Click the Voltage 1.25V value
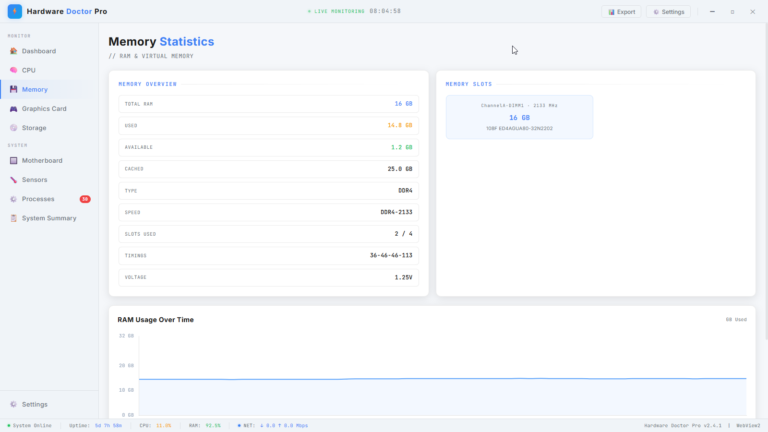The height and width of the screenshot is (432, 768). point(404,277)
